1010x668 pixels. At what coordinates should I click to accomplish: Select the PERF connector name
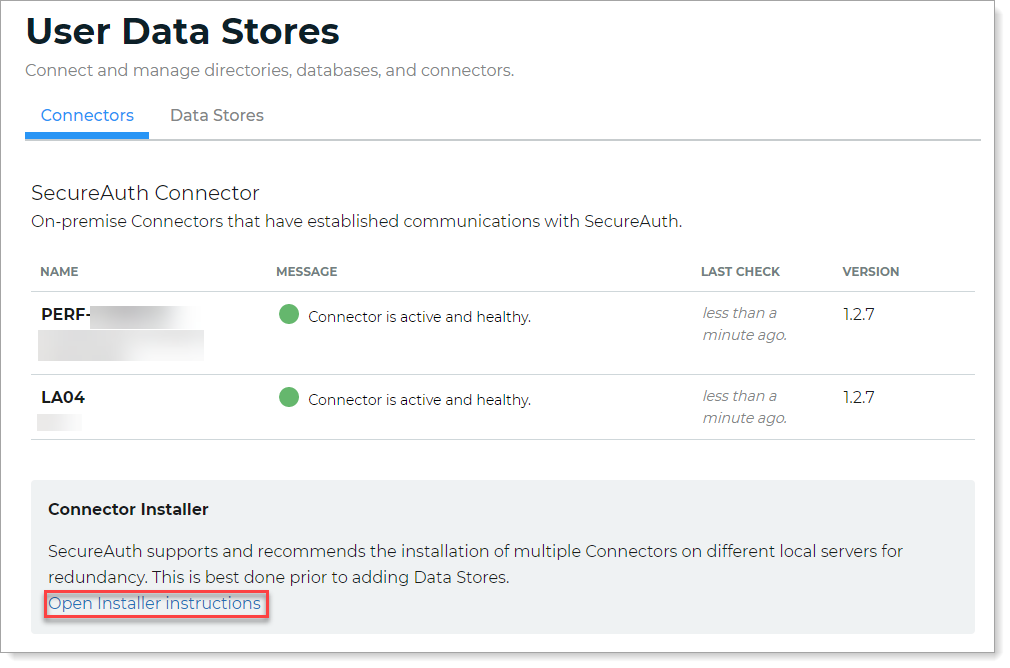[64, 314]
